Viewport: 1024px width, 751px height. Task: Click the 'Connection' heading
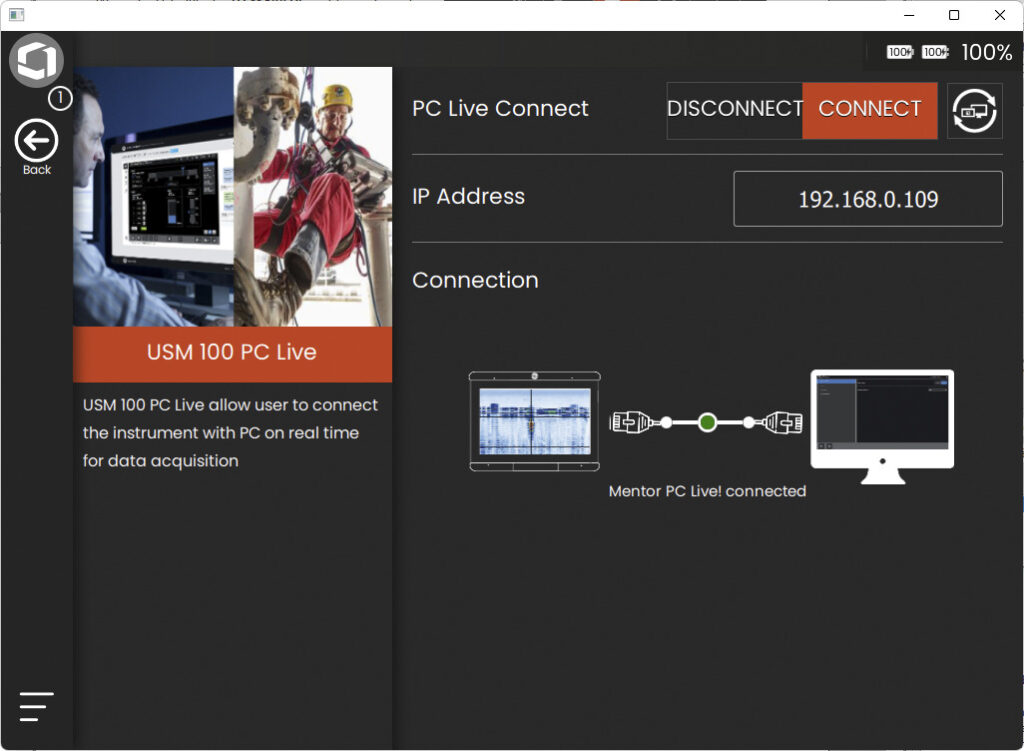click(475, 280)
